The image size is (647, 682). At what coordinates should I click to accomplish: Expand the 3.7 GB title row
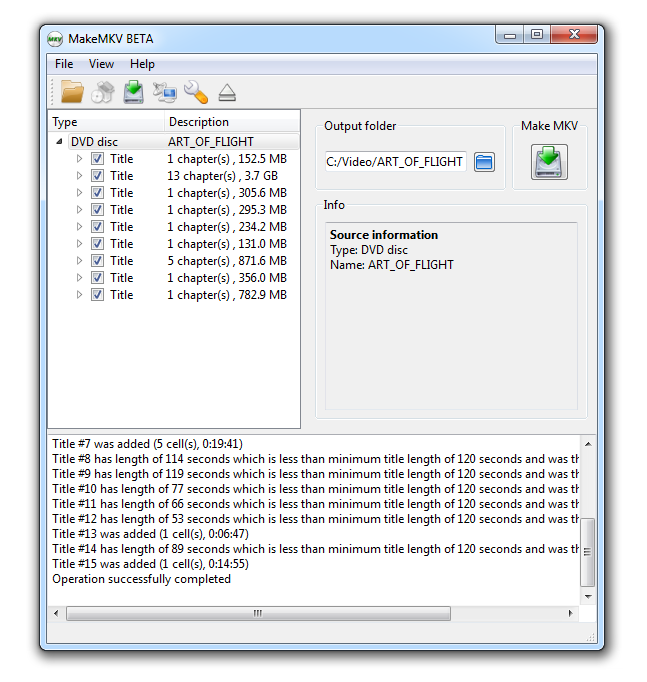(x=79, y=176)
